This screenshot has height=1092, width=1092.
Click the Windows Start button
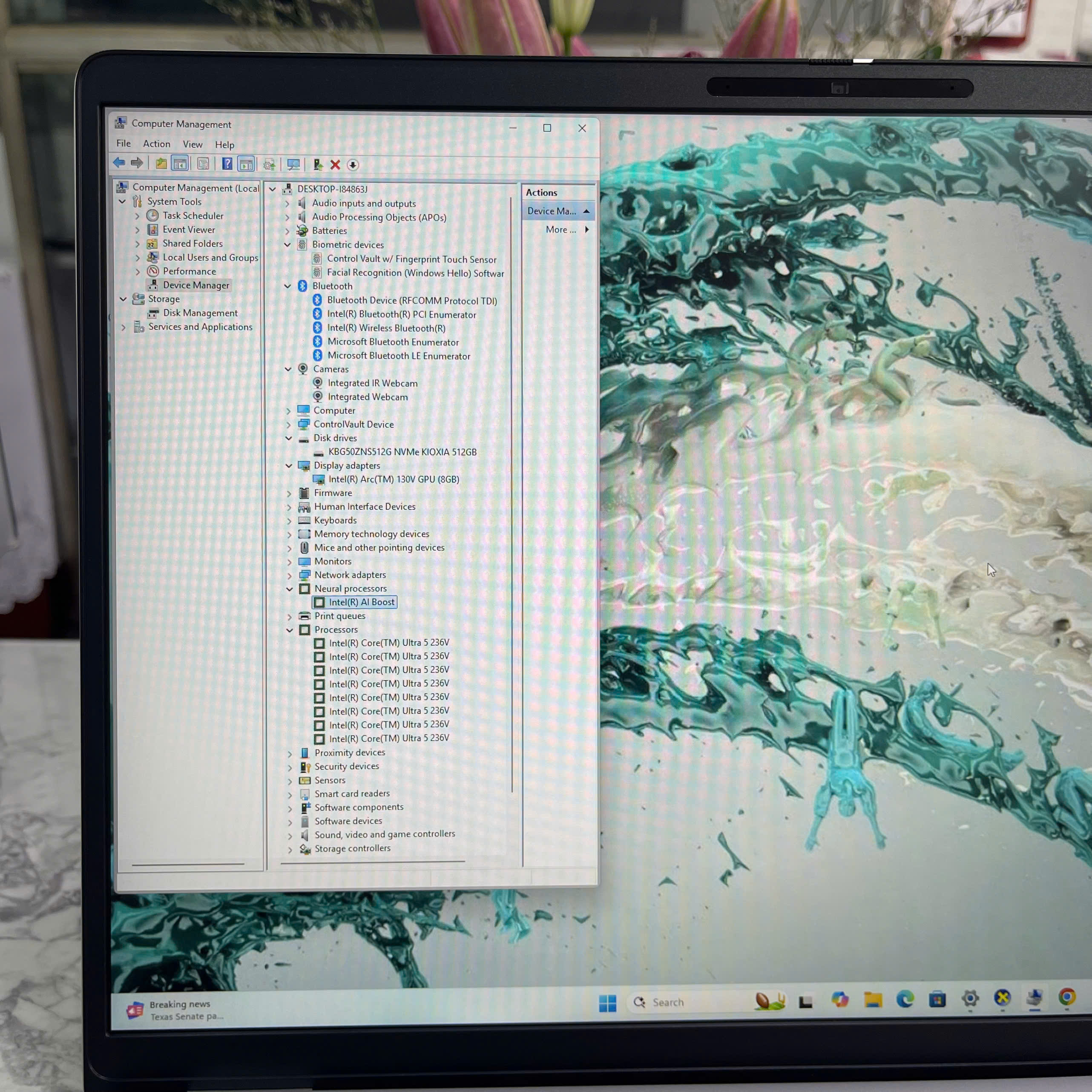click(608, 1003)
